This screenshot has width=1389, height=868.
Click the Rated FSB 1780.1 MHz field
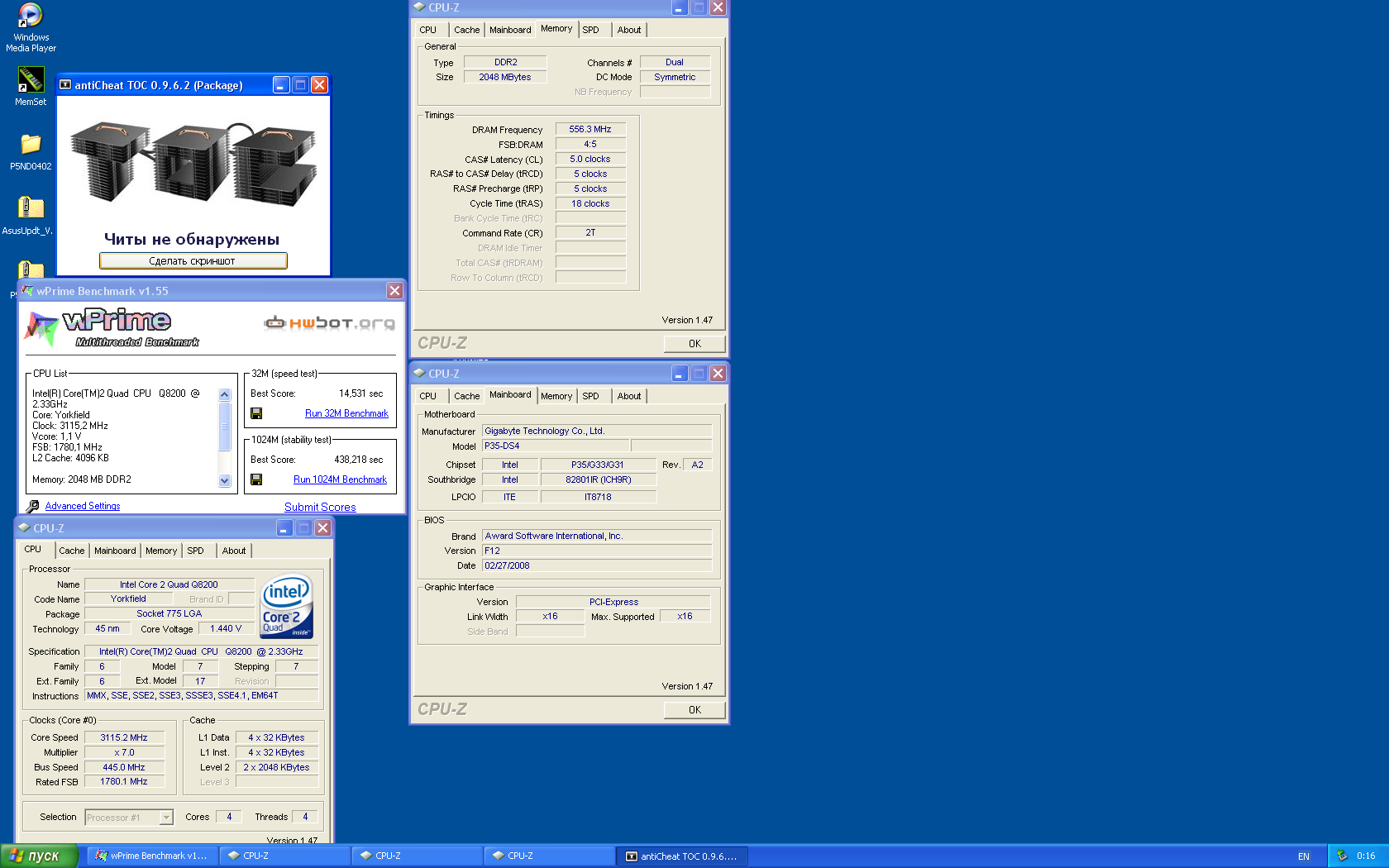(124, 781)
